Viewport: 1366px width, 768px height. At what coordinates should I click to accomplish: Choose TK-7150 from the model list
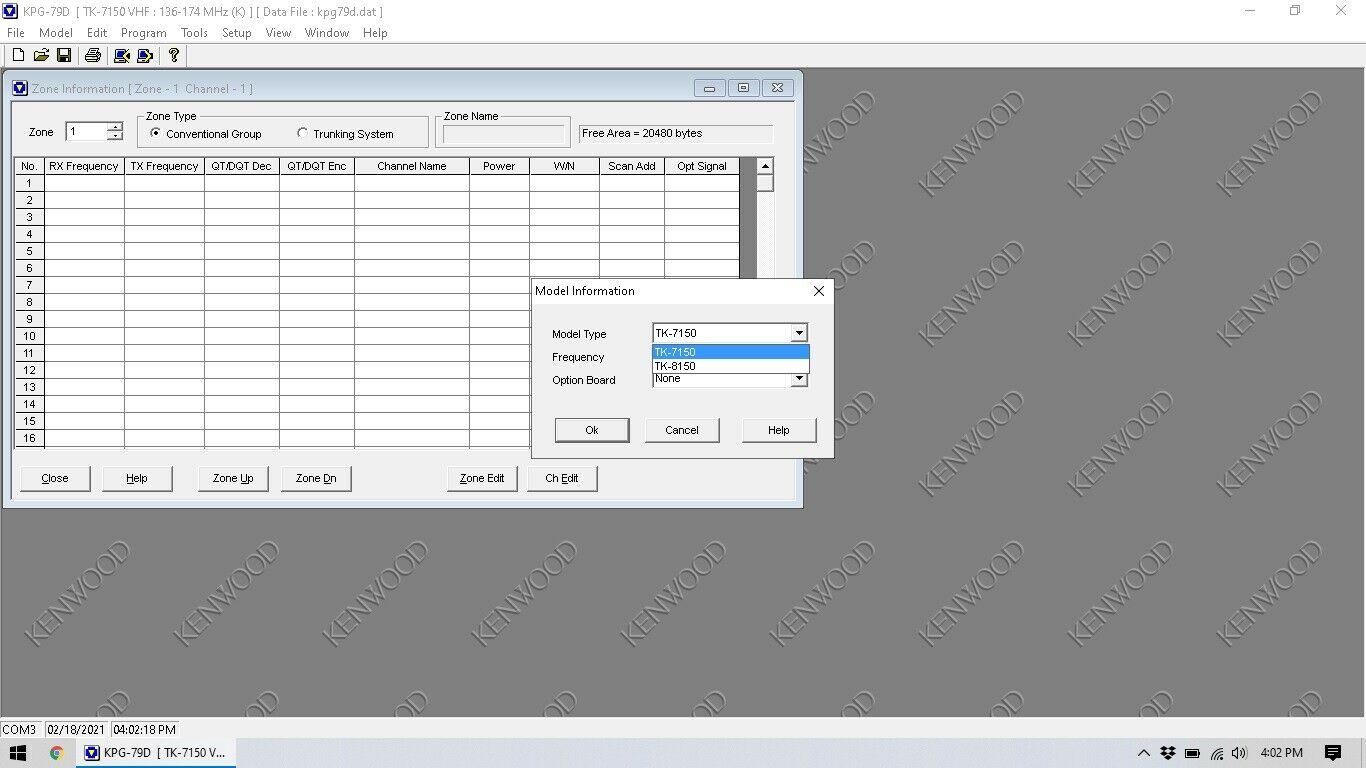730,352
